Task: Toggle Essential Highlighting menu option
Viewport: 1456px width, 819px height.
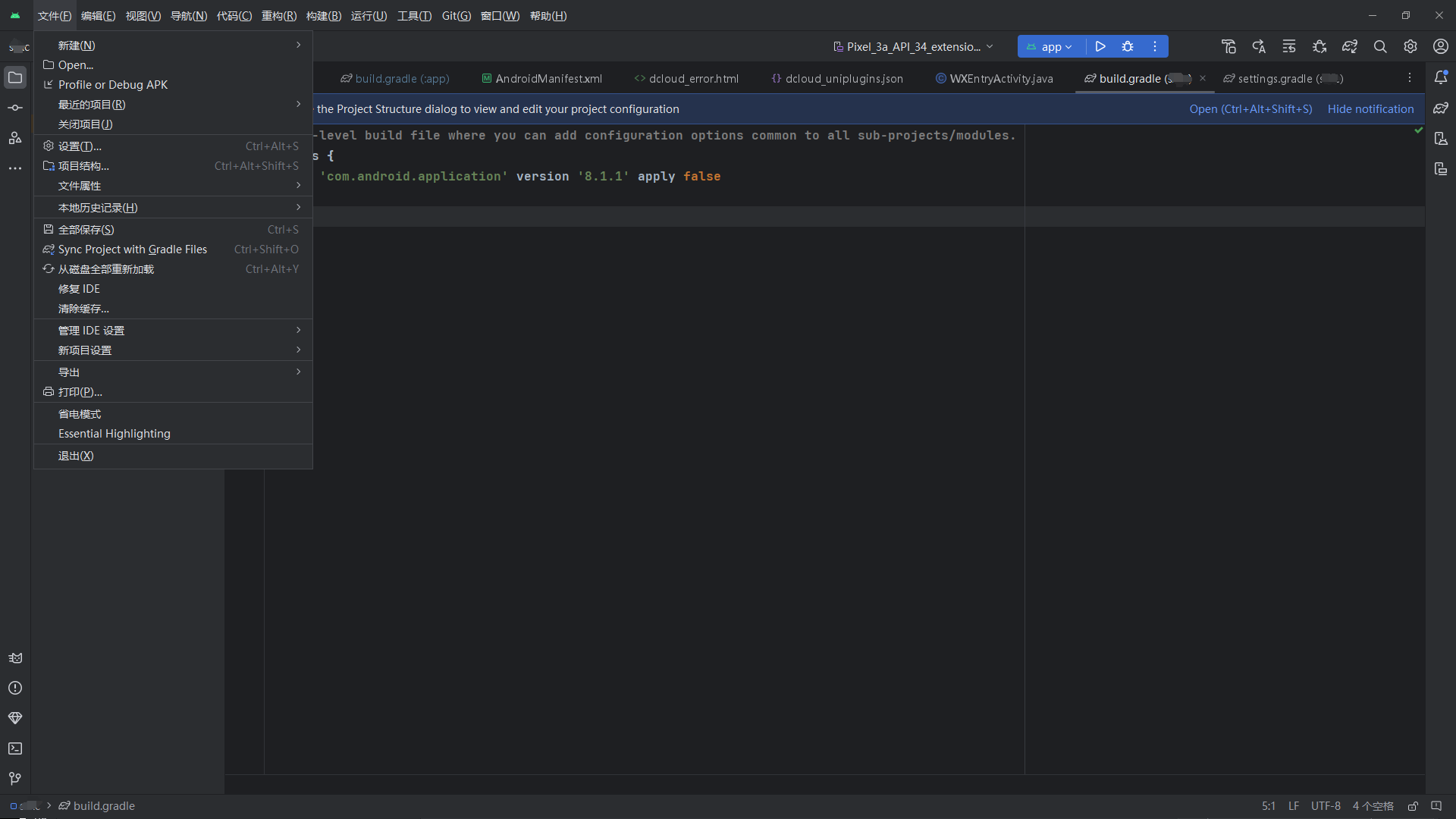Action: coord(115,434)
